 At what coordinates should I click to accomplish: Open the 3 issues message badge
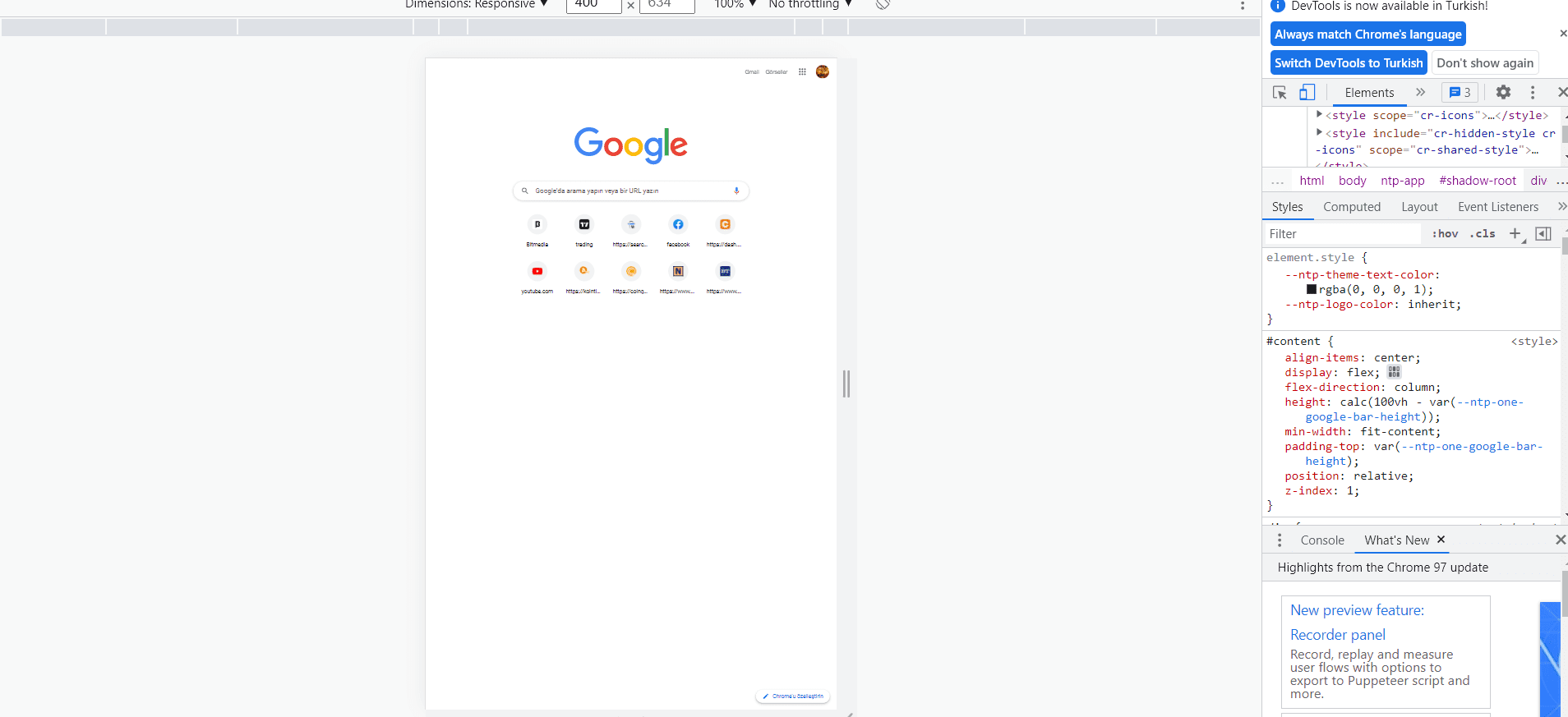click(1460, 92)
